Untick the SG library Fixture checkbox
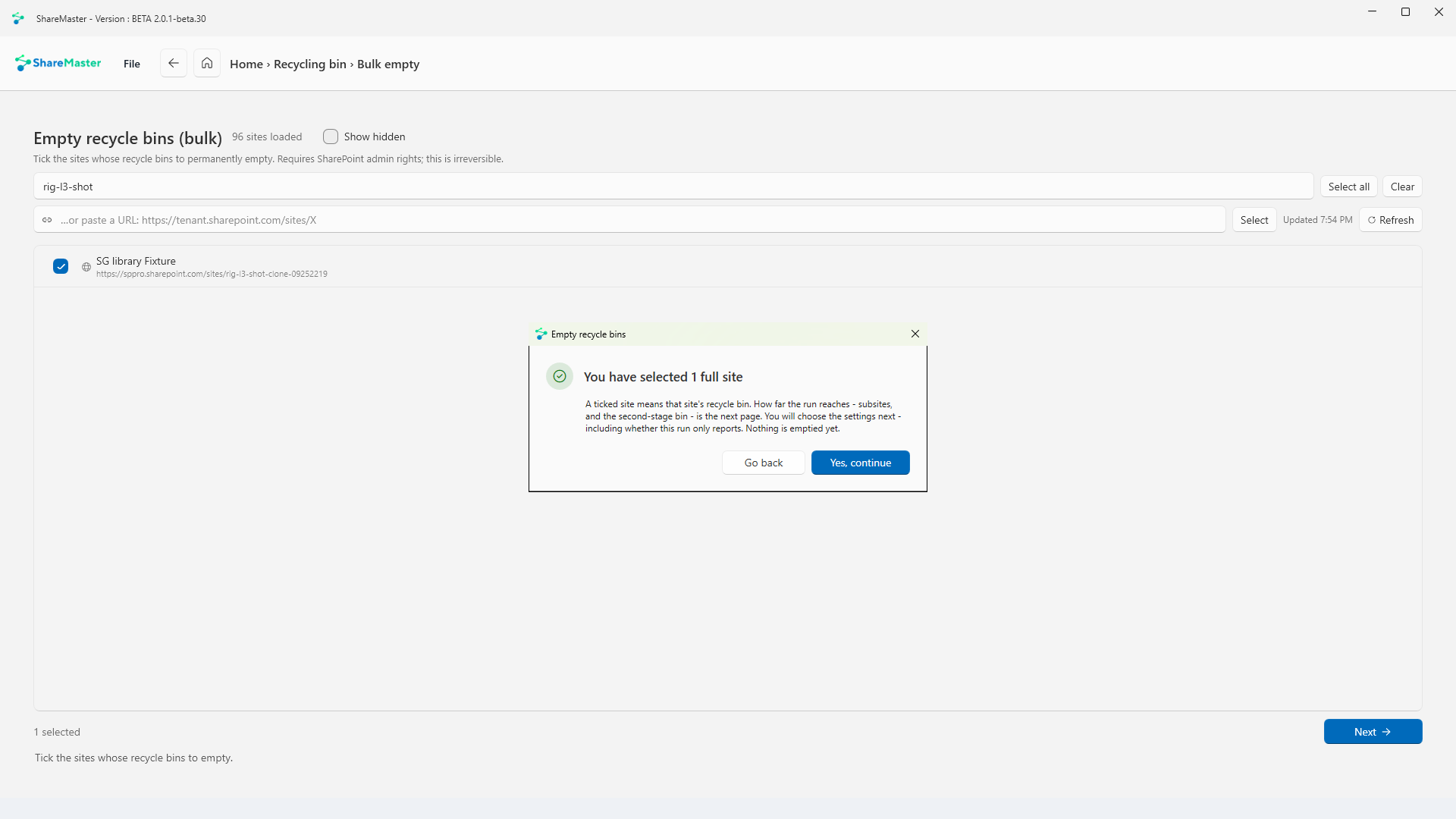The image size is (1456, 819). [x=61, y=266]
